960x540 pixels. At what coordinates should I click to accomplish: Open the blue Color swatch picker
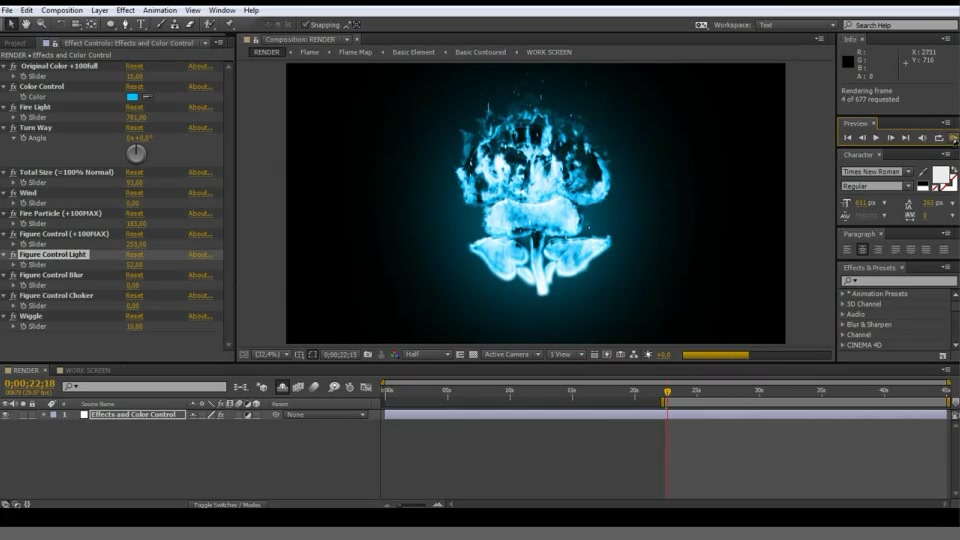click(132, 97)
